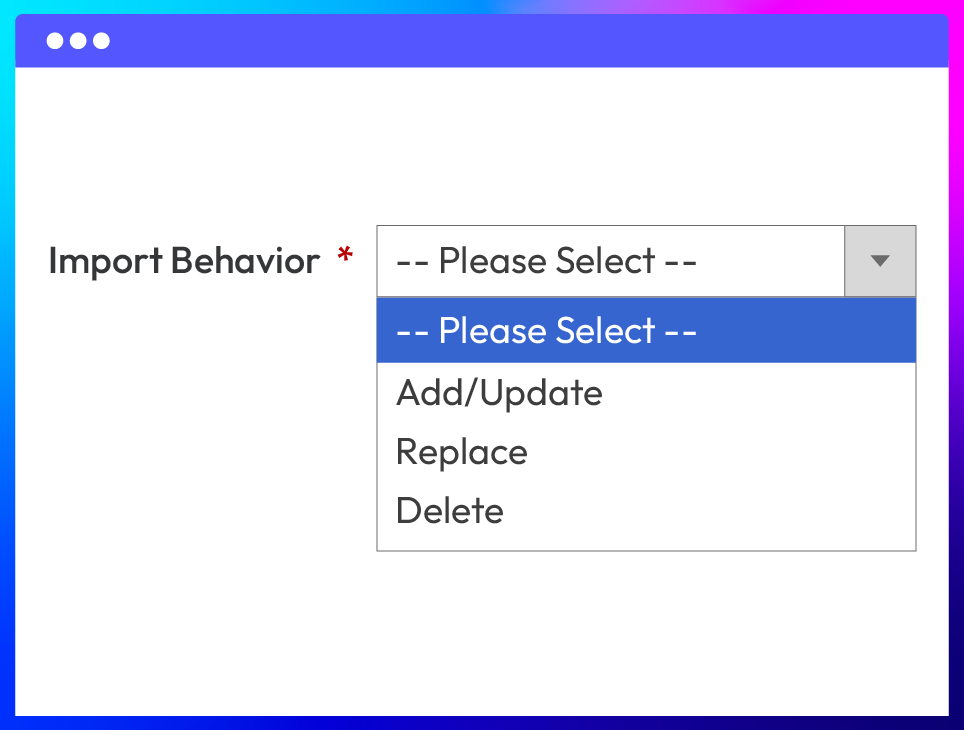The width and height of the screenshot is (964, 730).
Task: Select the Add/Update option
Action: (499, 392)
